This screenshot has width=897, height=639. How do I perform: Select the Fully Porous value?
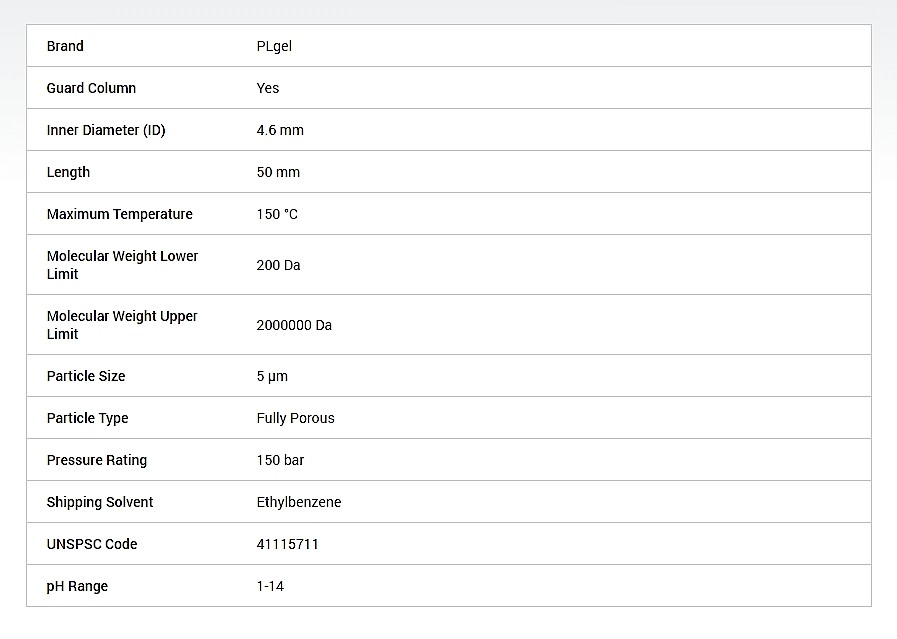[295, 418]
